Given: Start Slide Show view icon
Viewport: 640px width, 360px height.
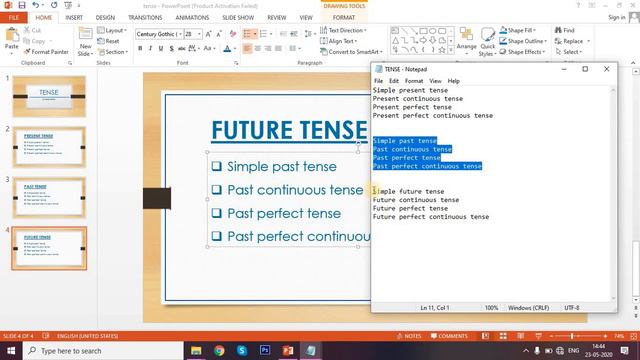Looking at the screenshot, I should 538,336.
